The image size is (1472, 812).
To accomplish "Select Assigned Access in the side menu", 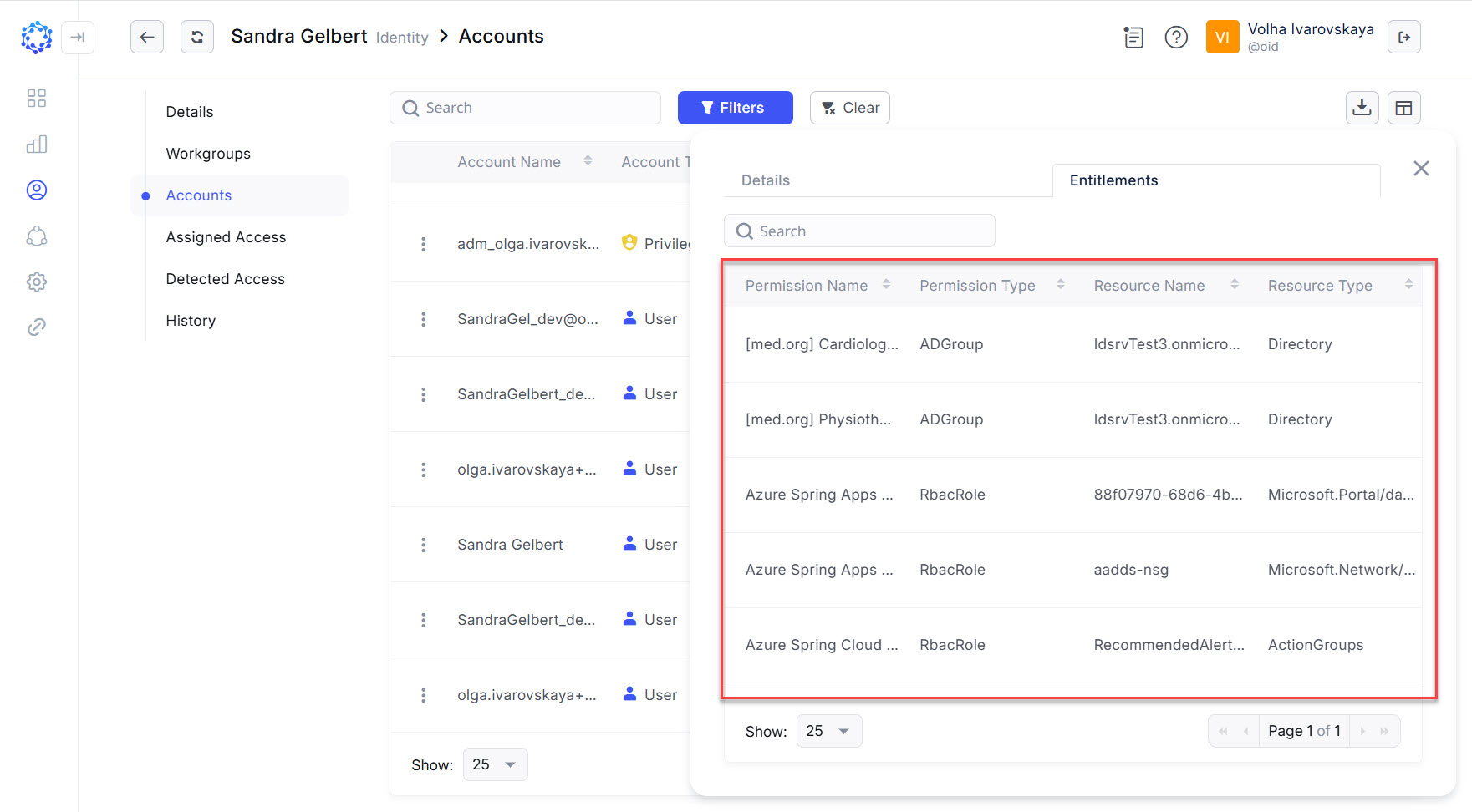I will coord(226,237).
